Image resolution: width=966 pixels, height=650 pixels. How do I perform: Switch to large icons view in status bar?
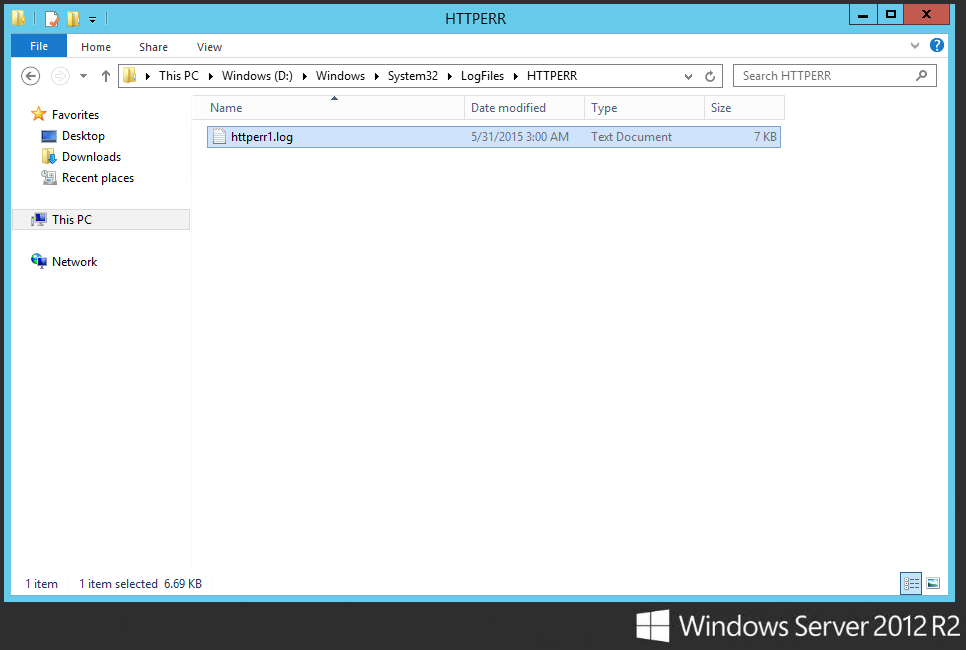tap(933, 583)
